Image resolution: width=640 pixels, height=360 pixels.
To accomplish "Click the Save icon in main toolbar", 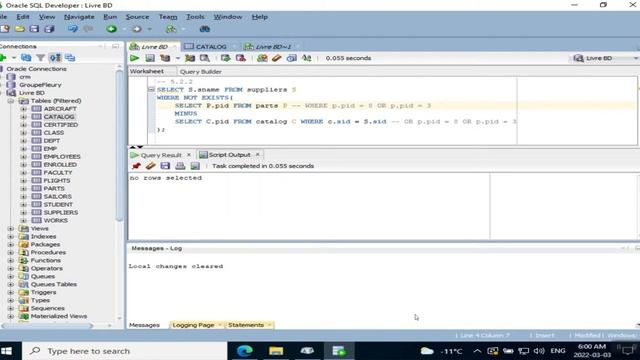I will [x=34, y=29].
